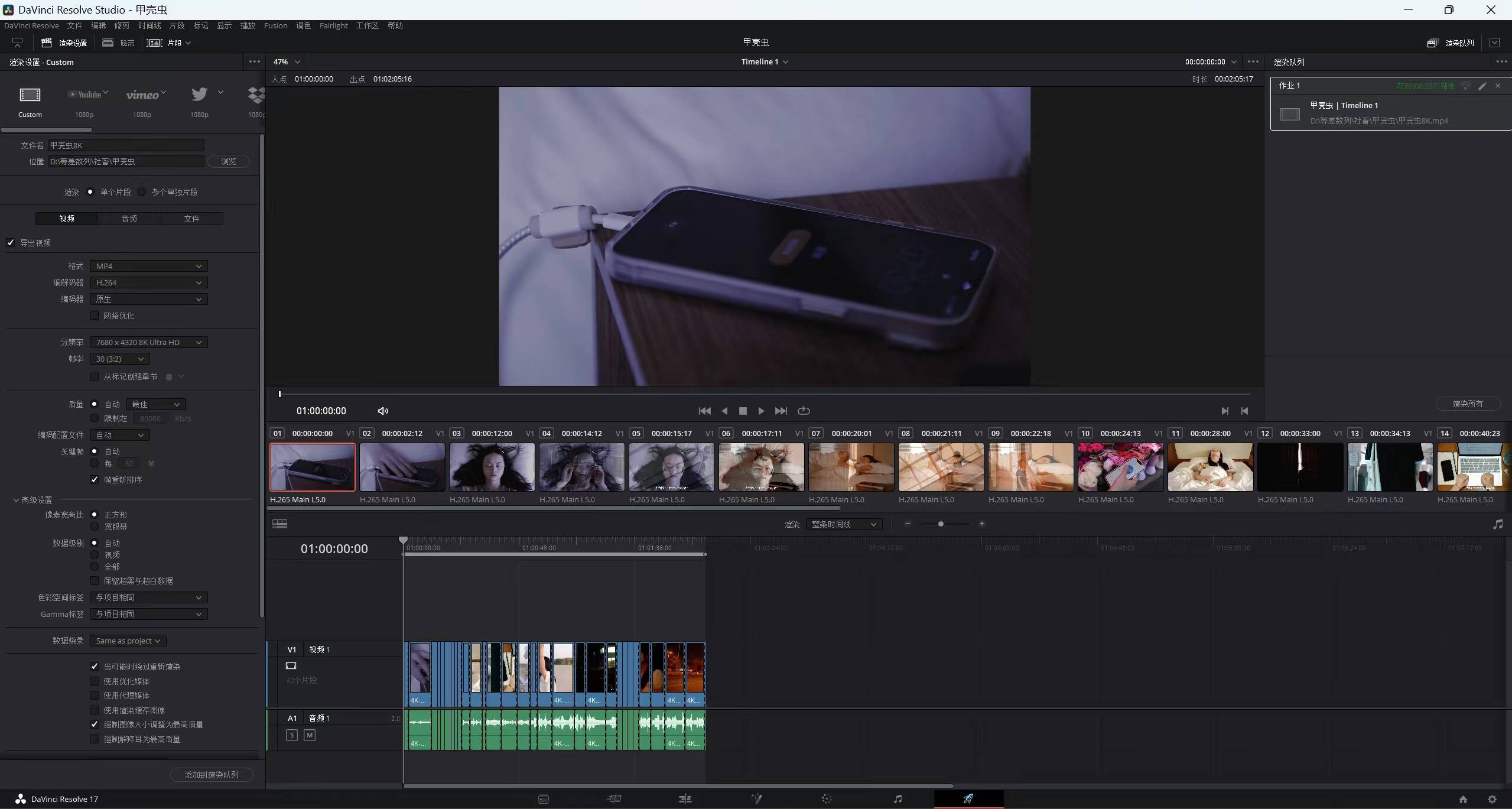
Task: Enable 从标记创建章节 checkbox
Action: point(94,376)
